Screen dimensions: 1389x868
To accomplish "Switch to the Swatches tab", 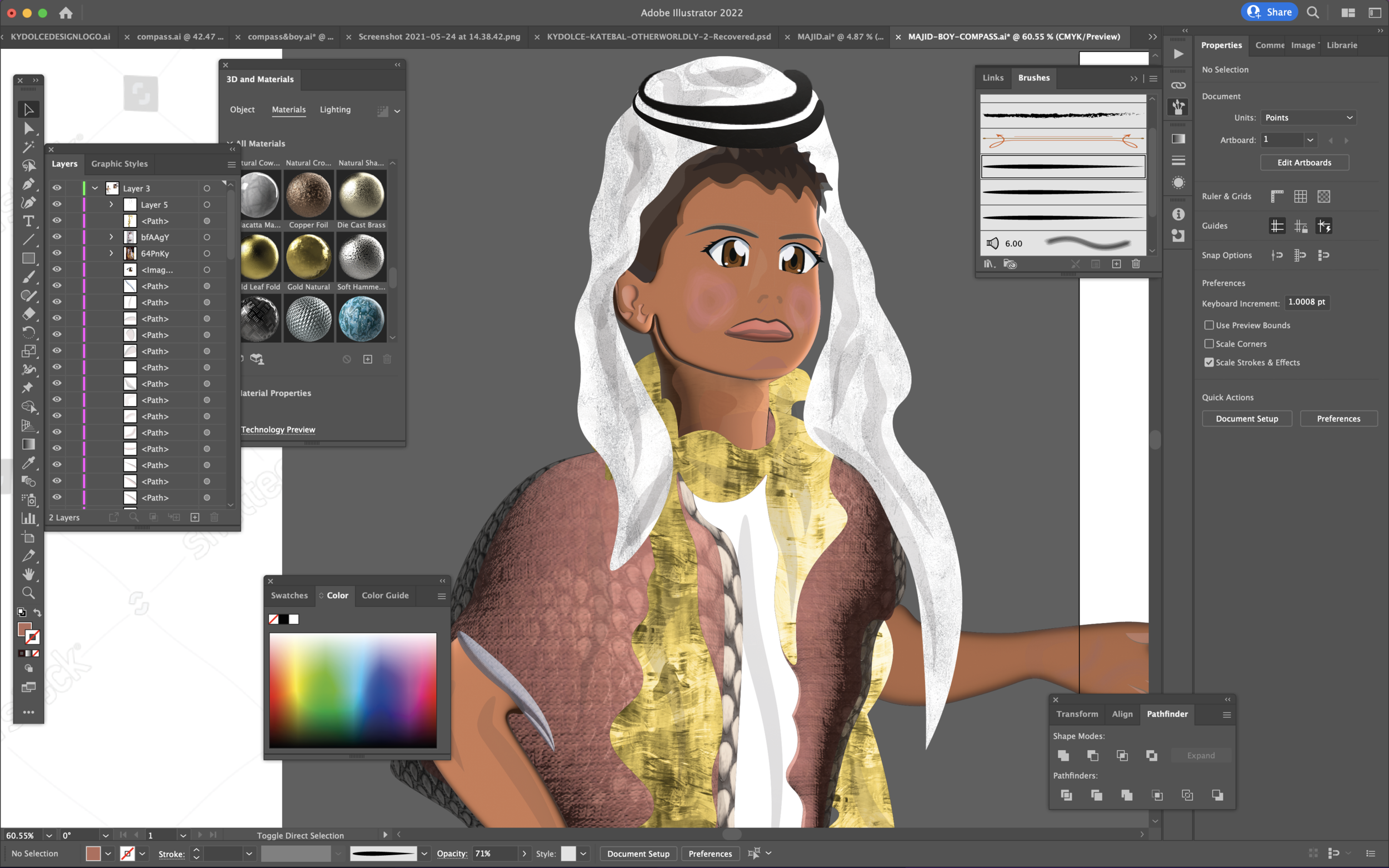I will (289, 595).
